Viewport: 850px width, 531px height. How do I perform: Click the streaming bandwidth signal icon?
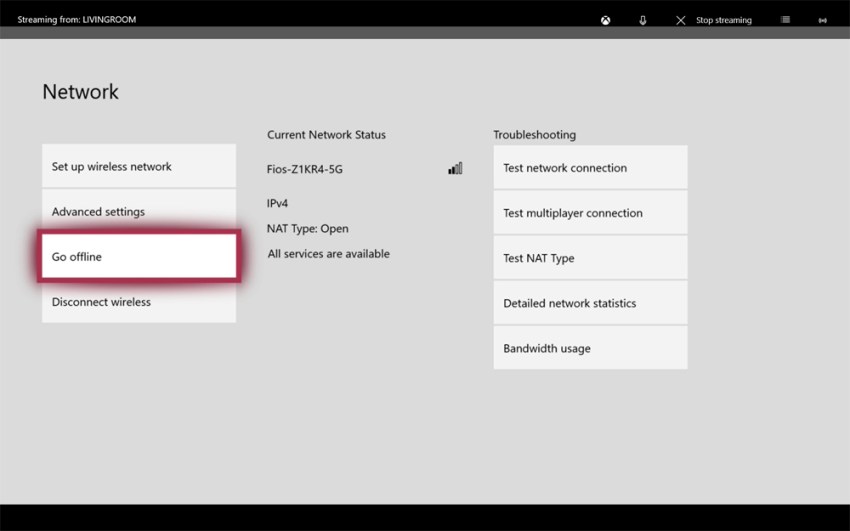822,20
